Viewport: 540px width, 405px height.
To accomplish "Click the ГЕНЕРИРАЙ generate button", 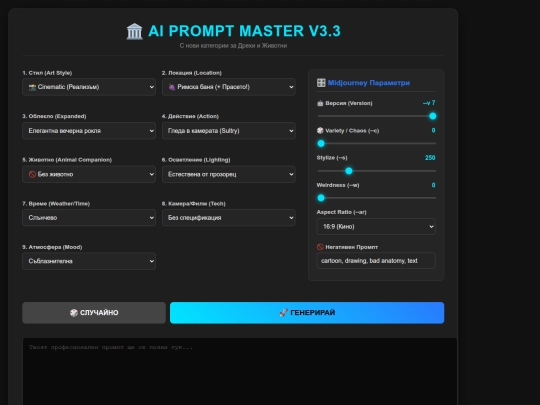I will 307,313.
